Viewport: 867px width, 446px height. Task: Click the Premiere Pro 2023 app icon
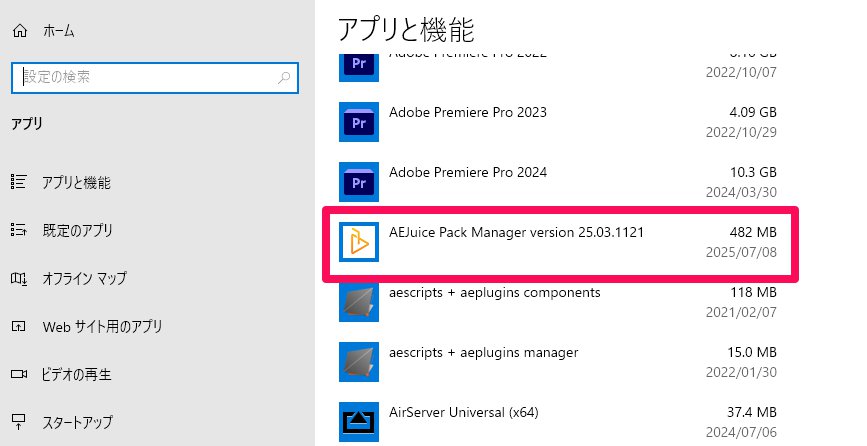359,122
